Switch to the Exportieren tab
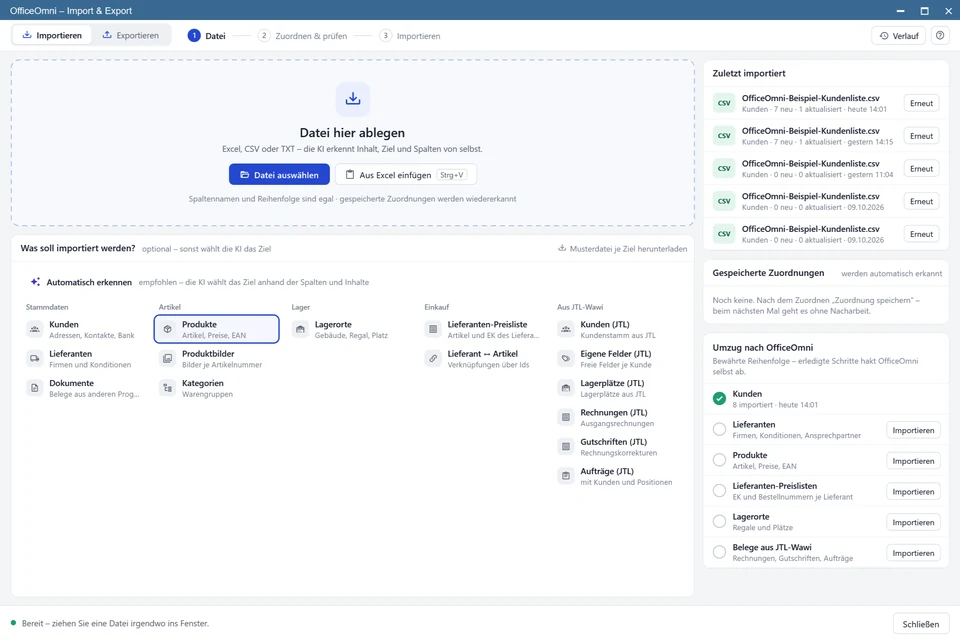 [x=130, y=36]
